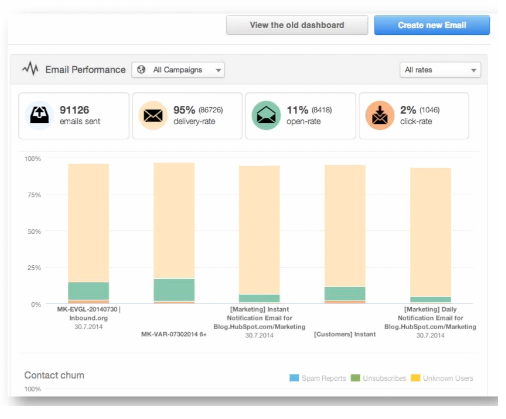Toggle Unknown Users legend label
506x419 pixels.
click(x=448, y=378)
